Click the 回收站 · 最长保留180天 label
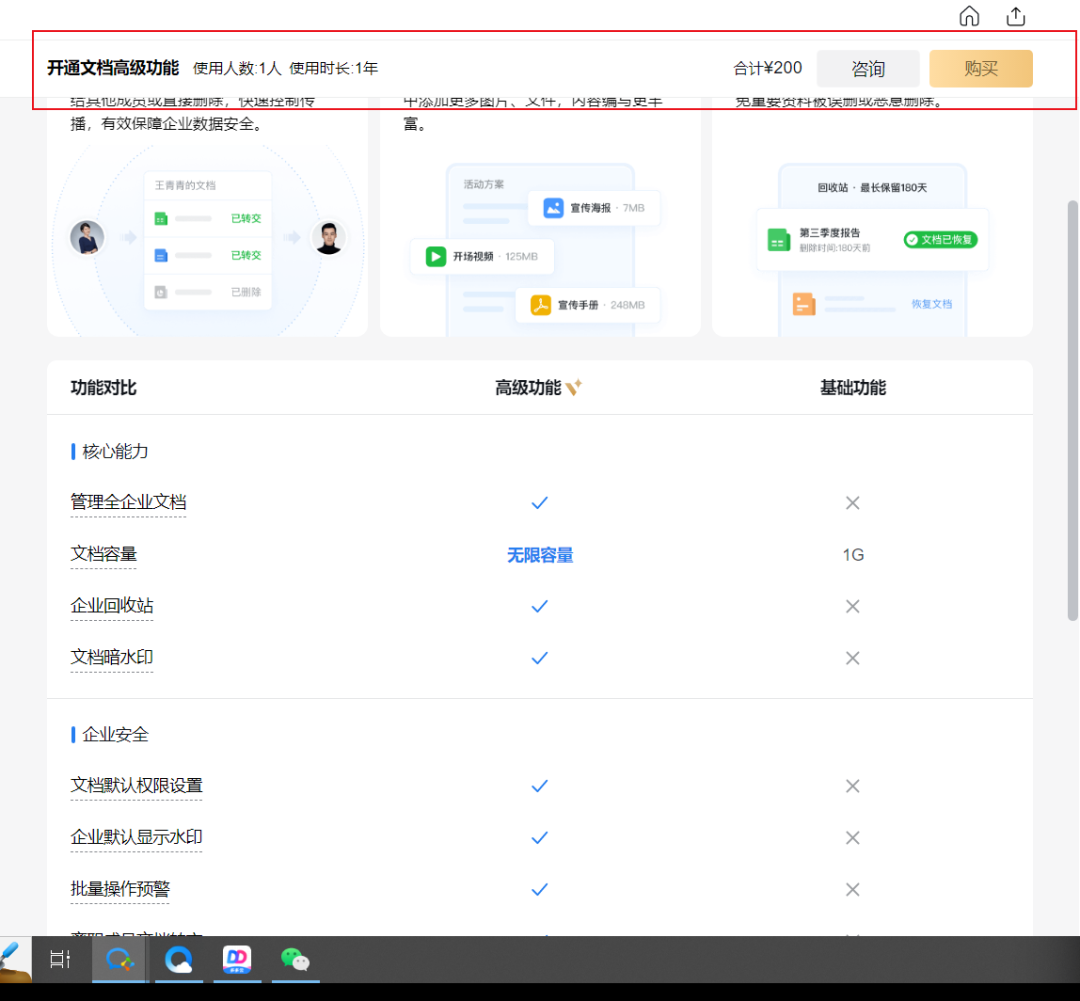Screen dimensions: 1080x1001 [872, 187]
